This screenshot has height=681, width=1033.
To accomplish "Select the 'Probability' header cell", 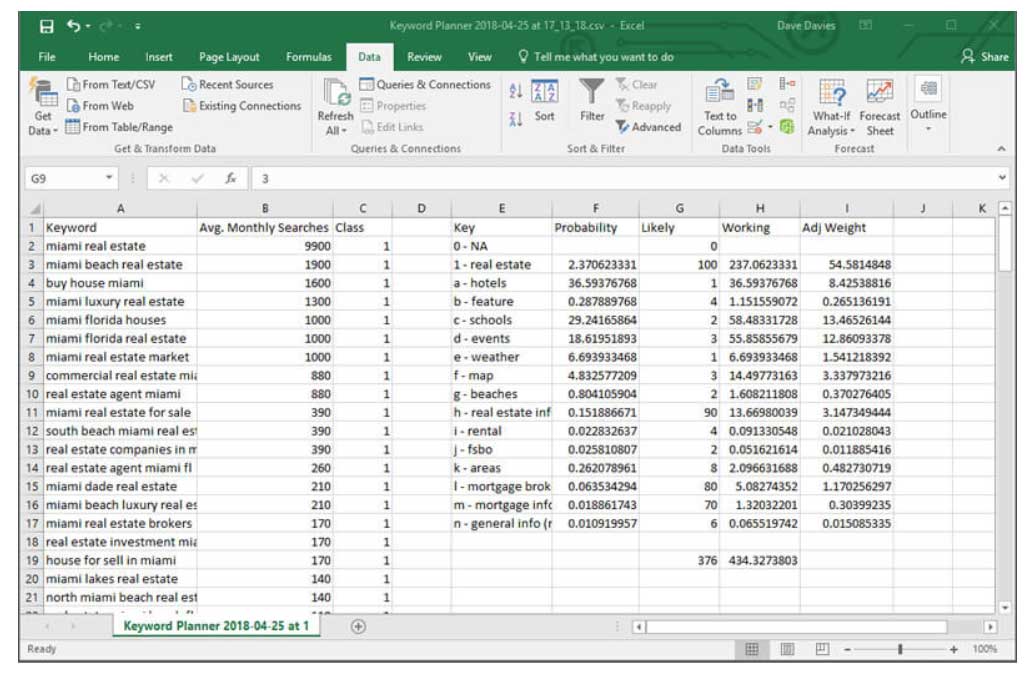I will [595, 228].
